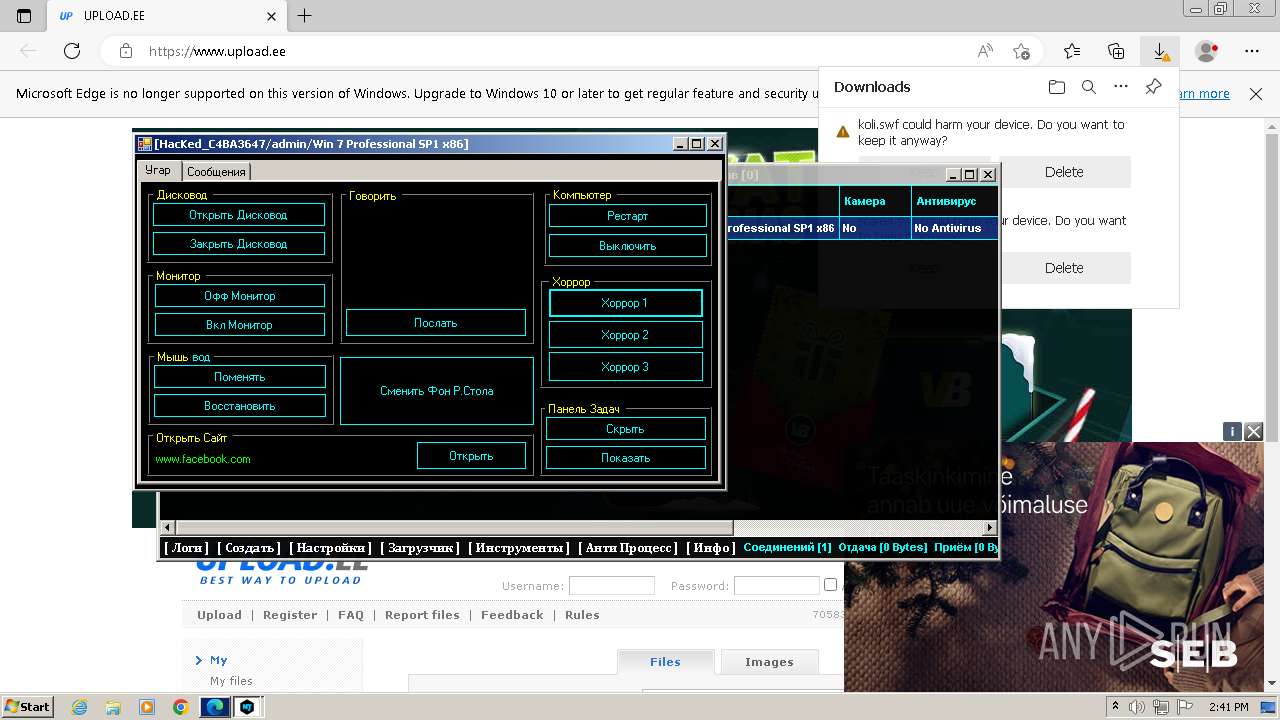Screen dimensions: 1280x720
Task: Click the Хоррор 2 button
Action: point(626,335)
